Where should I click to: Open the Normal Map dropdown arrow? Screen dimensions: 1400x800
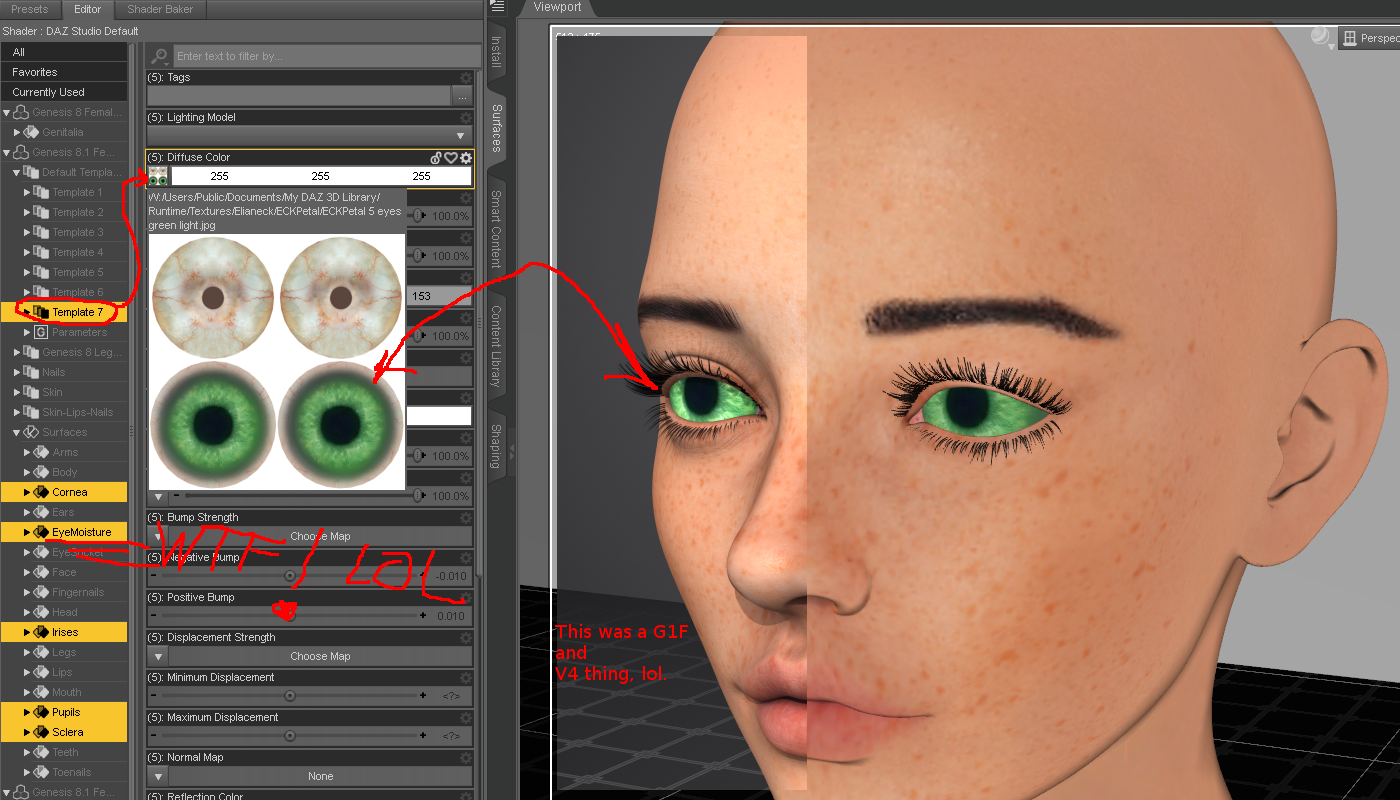(x=158, y=776)
